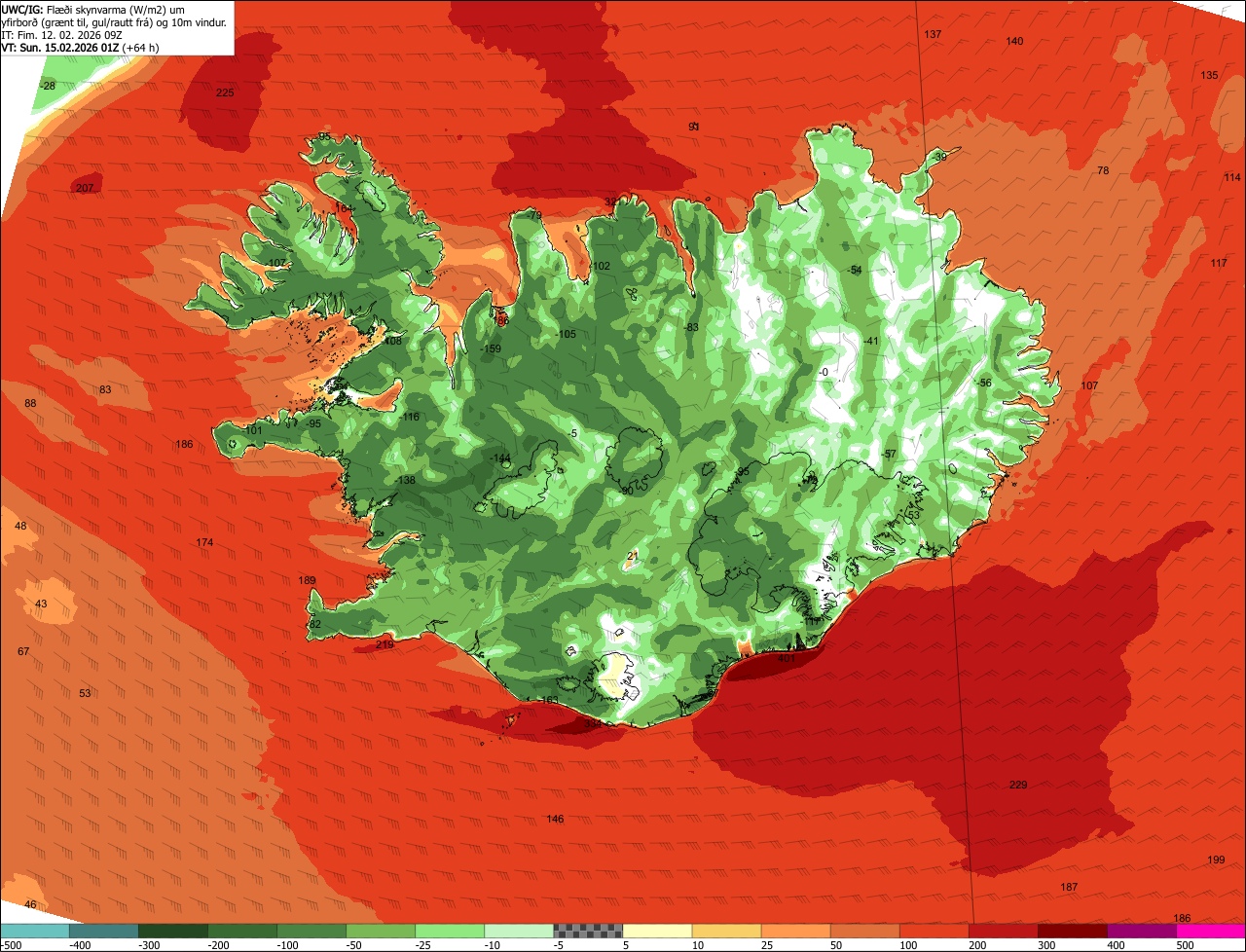Screen dimensions: 1246x952
Task: Click the 187 value at the lower right
Action: tap(1069, 887)
